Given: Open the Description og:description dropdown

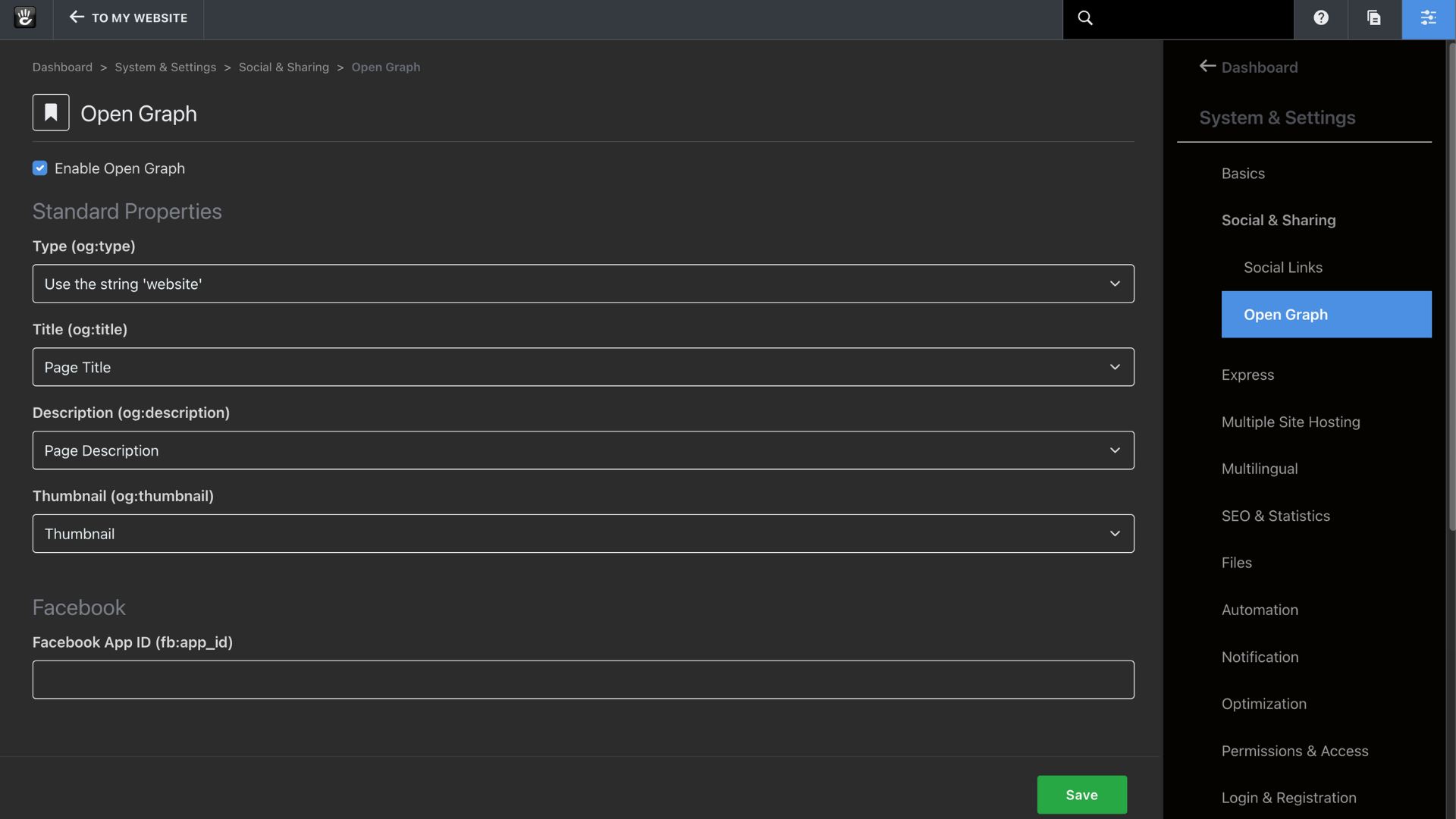Looking at the screenshot, I should tap(582, 450).
